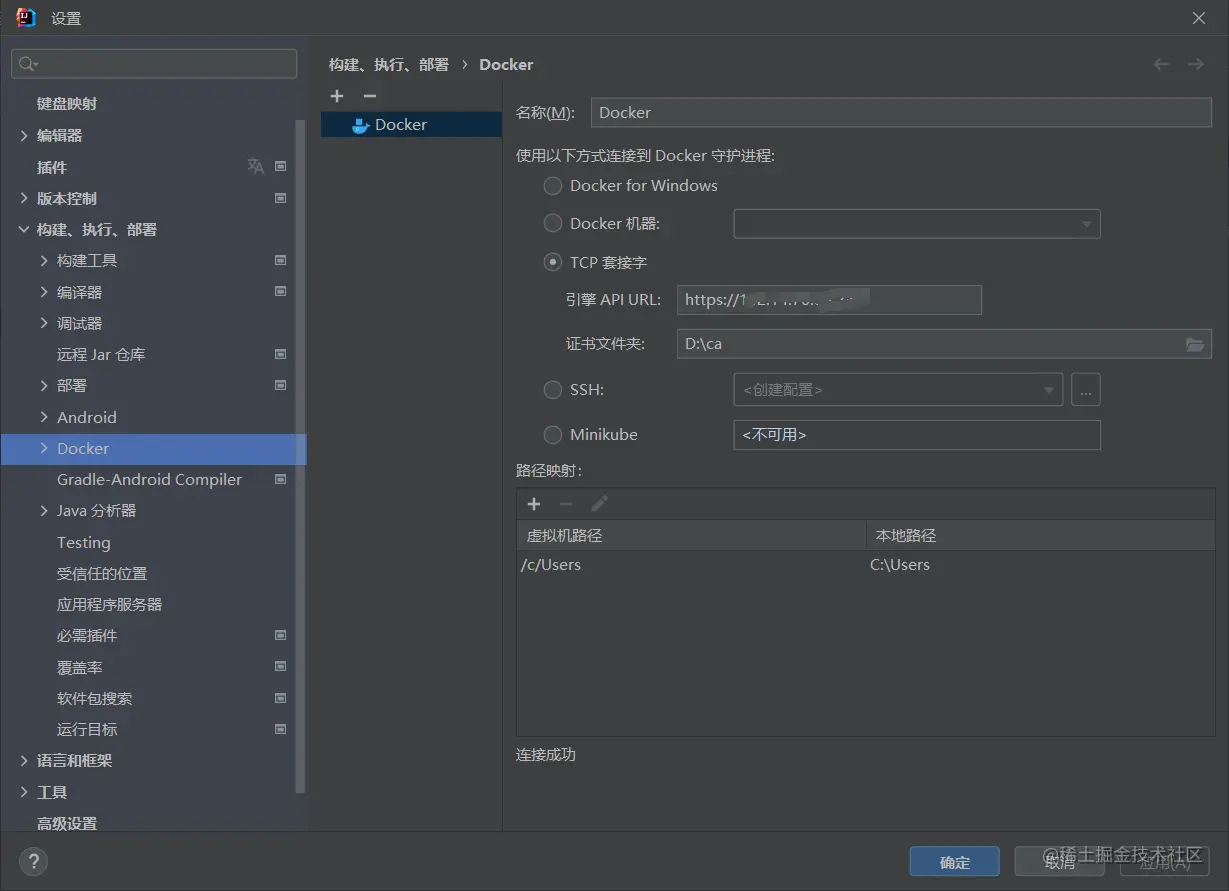Click the project-level icon beside 部署
Viewport: 1229px width, 891px height.
pyautogui.click(x=280, y=385)
